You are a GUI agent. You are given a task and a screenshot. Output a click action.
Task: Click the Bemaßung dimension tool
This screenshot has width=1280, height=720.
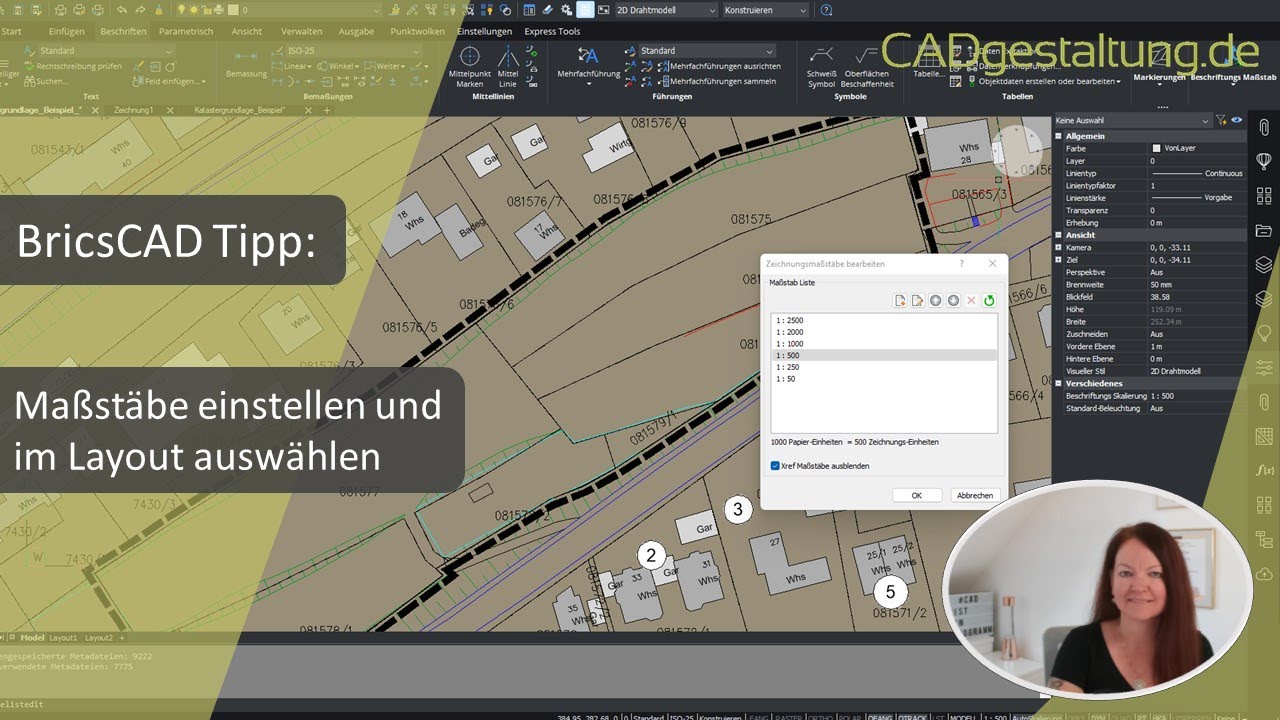point(246,63)
